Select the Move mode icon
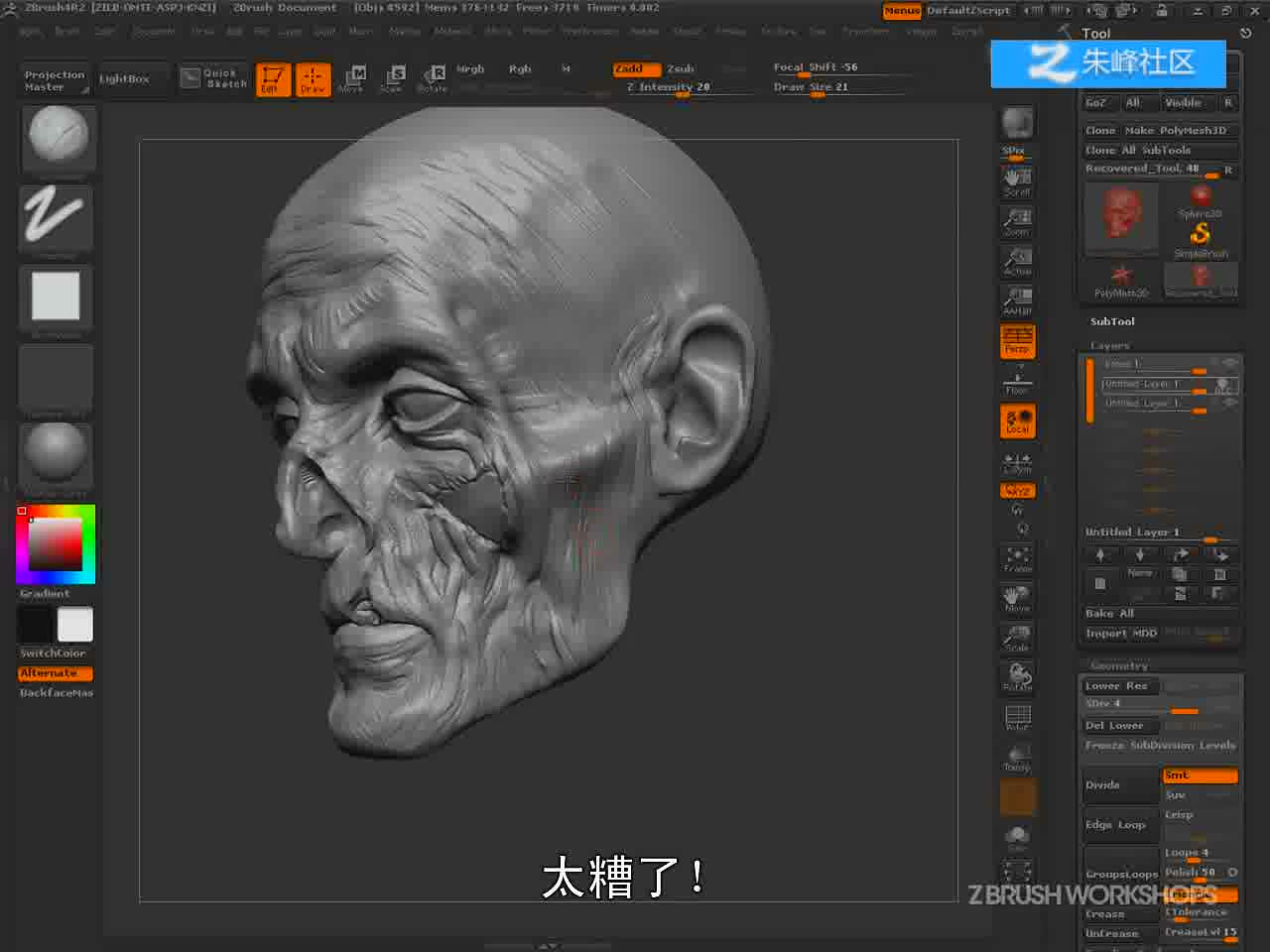Screen dimensions: 1270x952 (351, 78)
